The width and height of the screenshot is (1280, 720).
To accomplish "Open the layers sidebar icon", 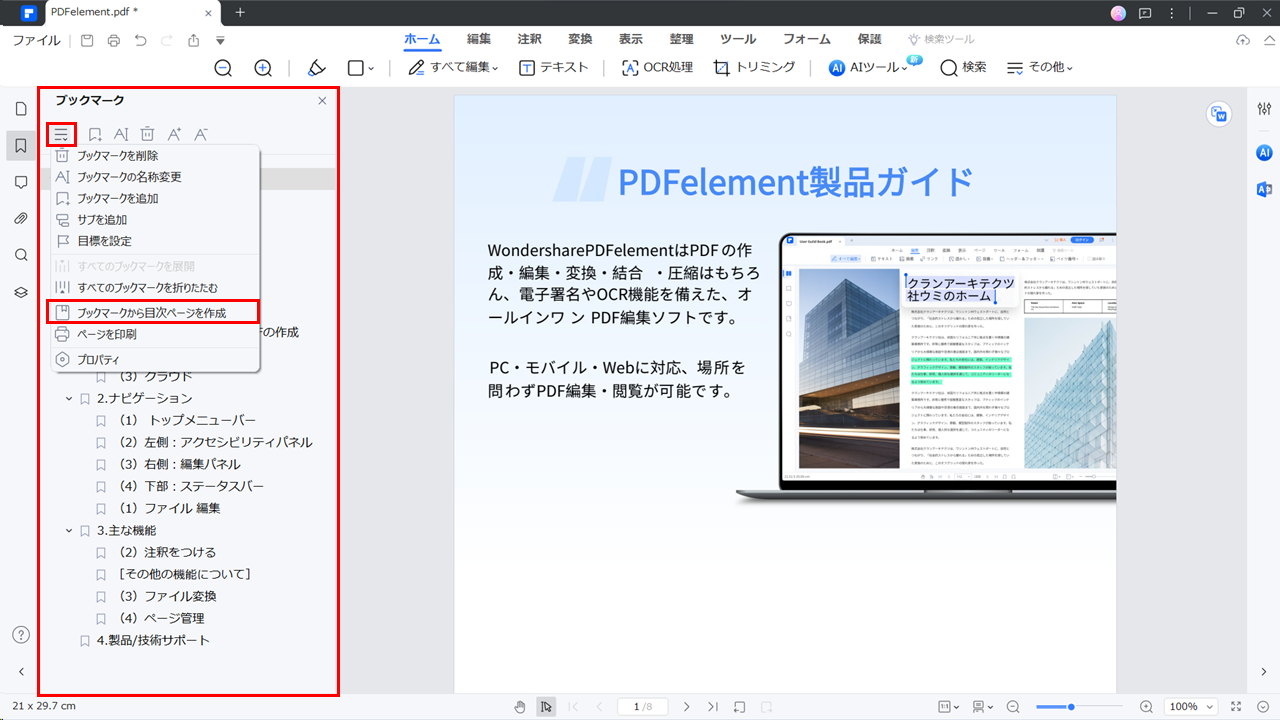I will (20, 292).
